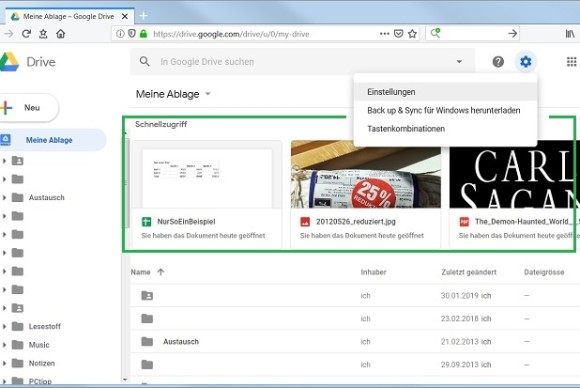Image resolution: width=580 pixels, height=388 pixels.
Task: Click the help question mark icon
Action: click(x=498, y=61)
